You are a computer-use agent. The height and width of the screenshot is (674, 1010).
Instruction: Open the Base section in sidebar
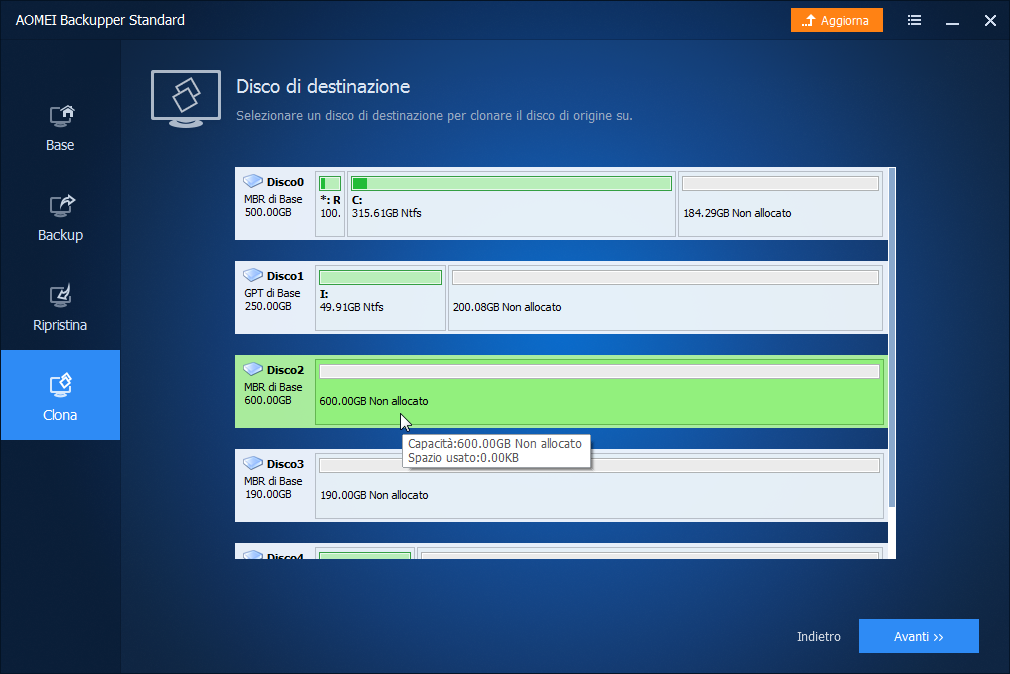pyautogui.click(x=60, y=128)
